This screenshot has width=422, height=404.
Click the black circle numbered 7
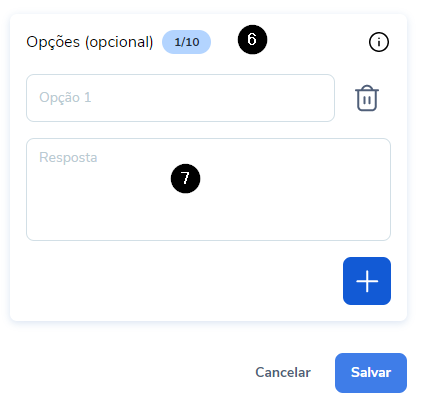(x=185, y=178)
